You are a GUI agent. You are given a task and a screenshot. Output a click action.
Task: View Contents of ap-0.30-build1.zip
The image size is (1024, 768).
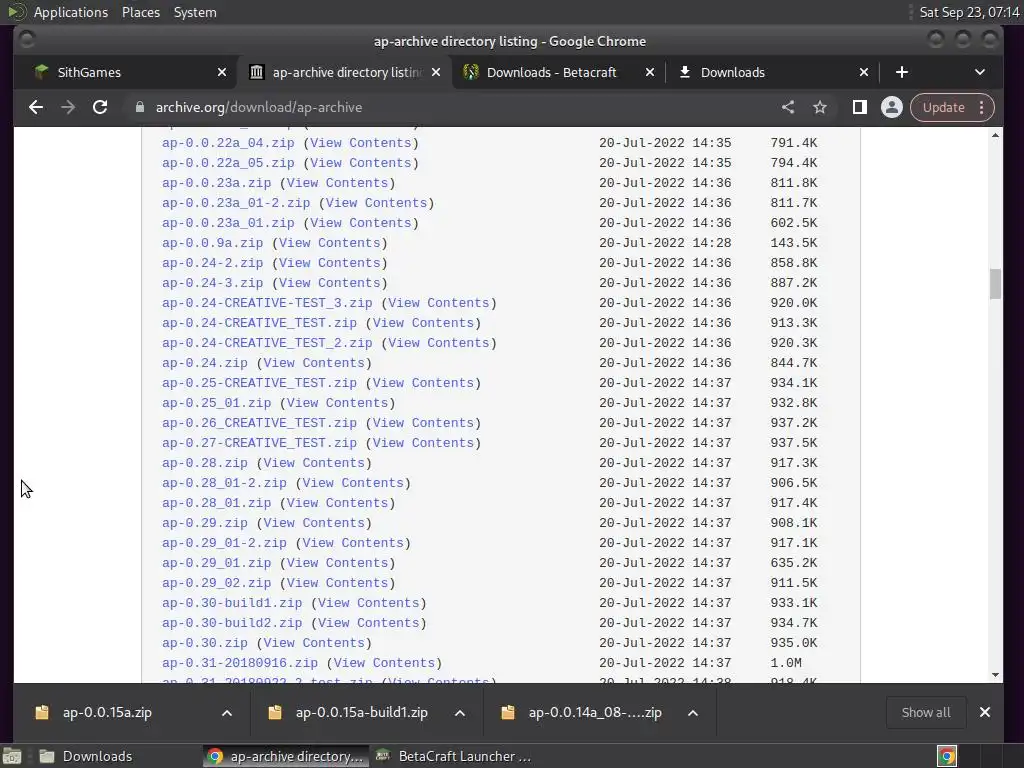368,603
